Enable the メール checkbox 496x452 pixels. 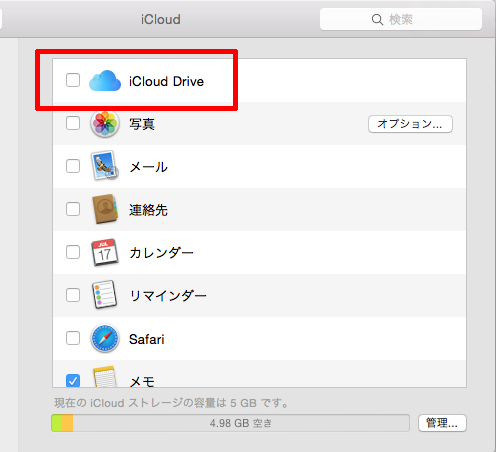(x=73, y=166)
